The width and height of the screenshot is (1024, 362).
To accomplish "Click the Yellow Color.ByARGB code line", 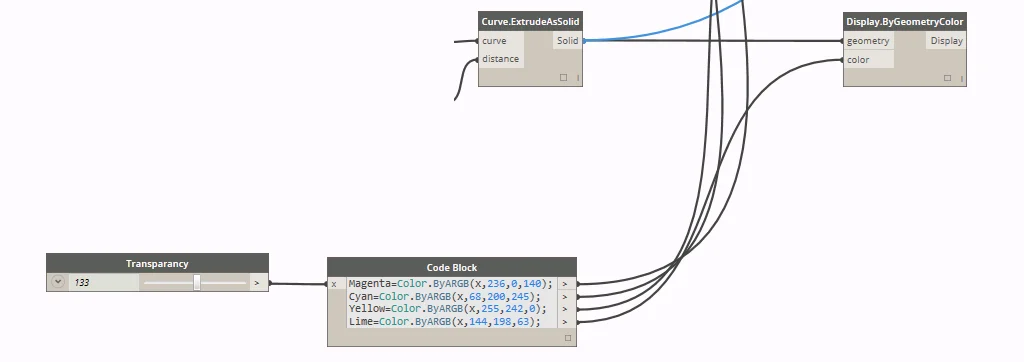I will click(447, 308).
